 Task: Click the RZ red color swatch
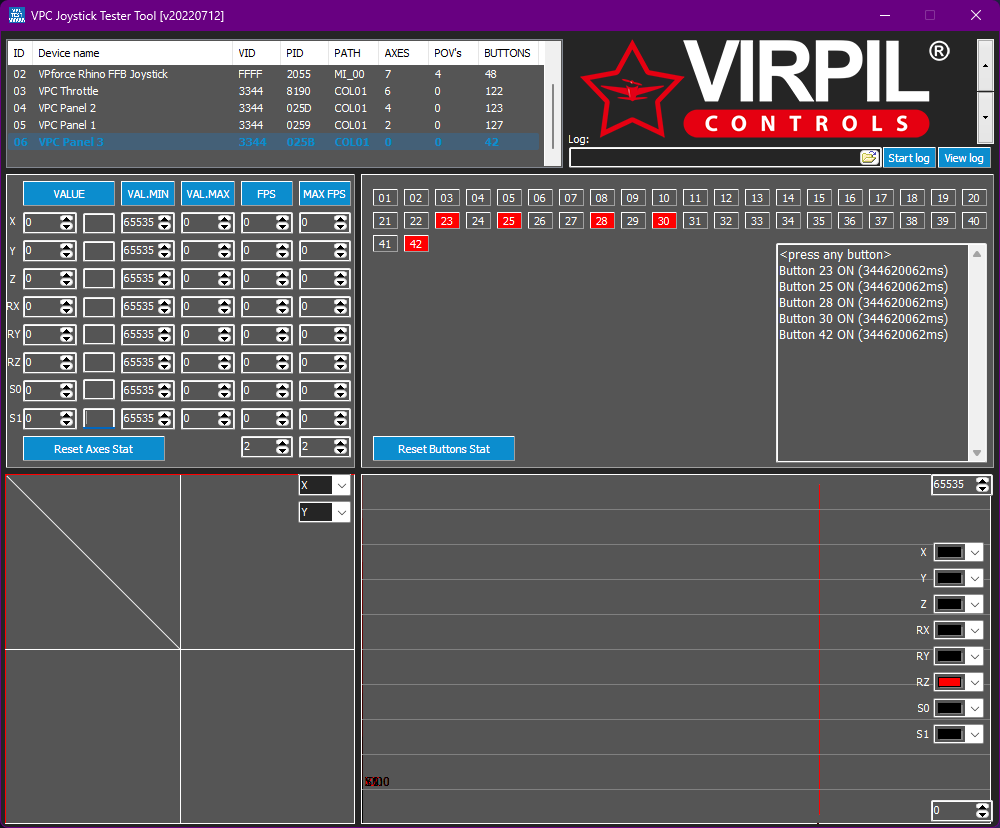pyautogui.click(x=950, y=683)
